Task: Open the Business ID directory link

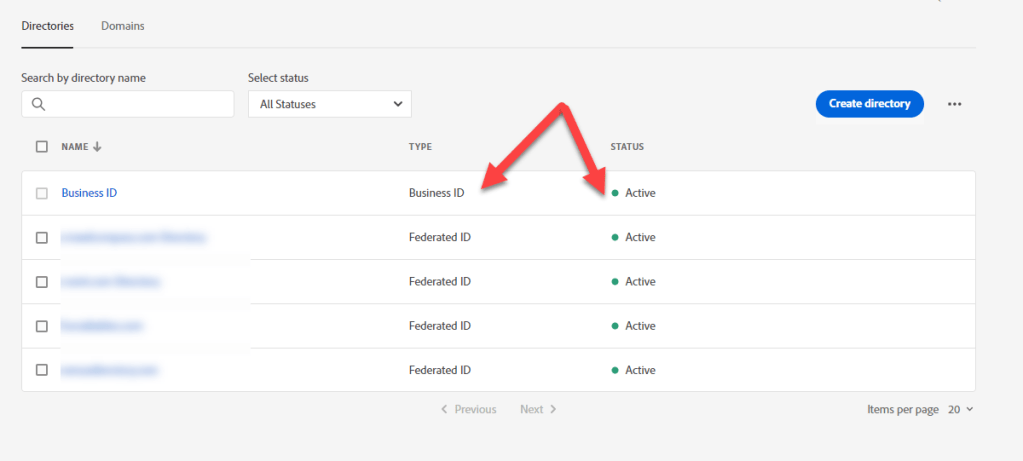Action: pos(89,193)
